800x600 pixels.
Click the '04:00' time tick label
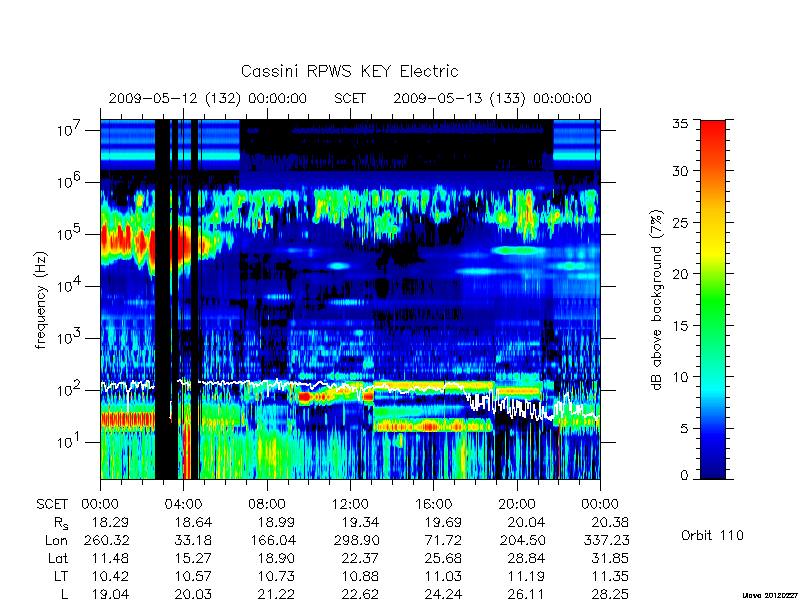(x=183, y=504)
